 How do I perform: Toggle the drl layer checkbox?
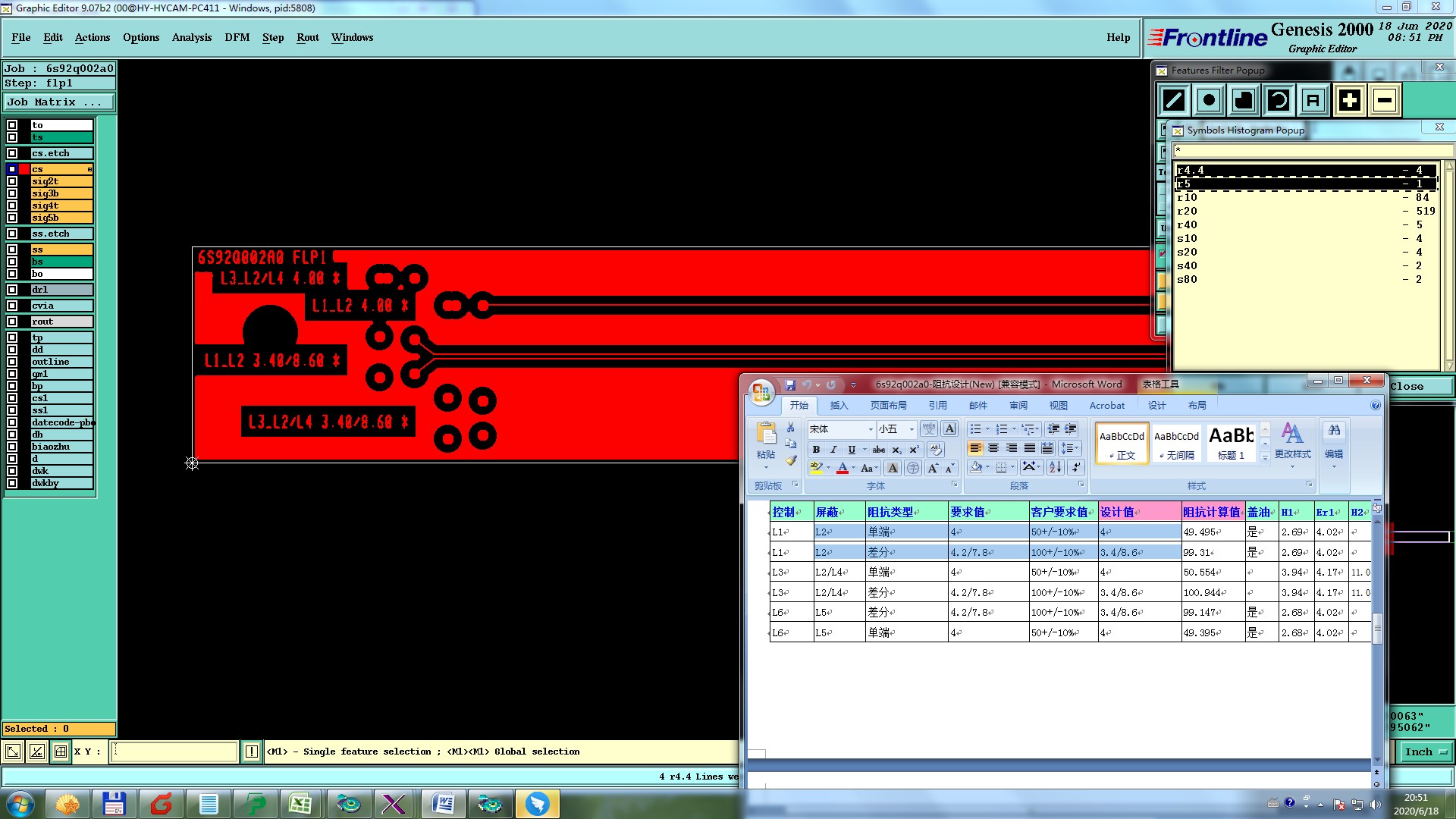pyautogui.click(x=12, y=290)
